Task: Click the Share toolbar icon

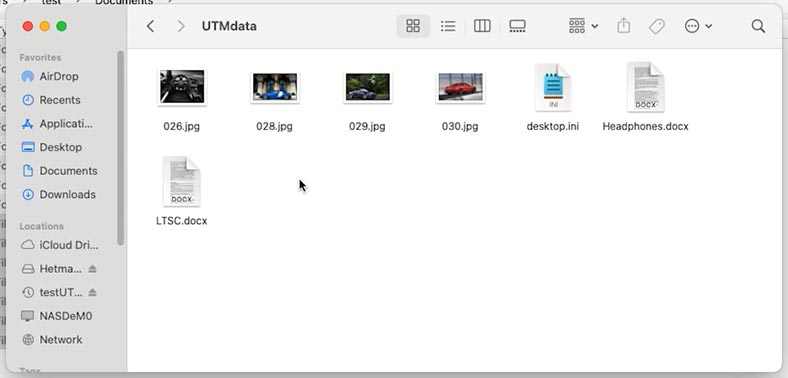Action: click(x=623, y=26)
